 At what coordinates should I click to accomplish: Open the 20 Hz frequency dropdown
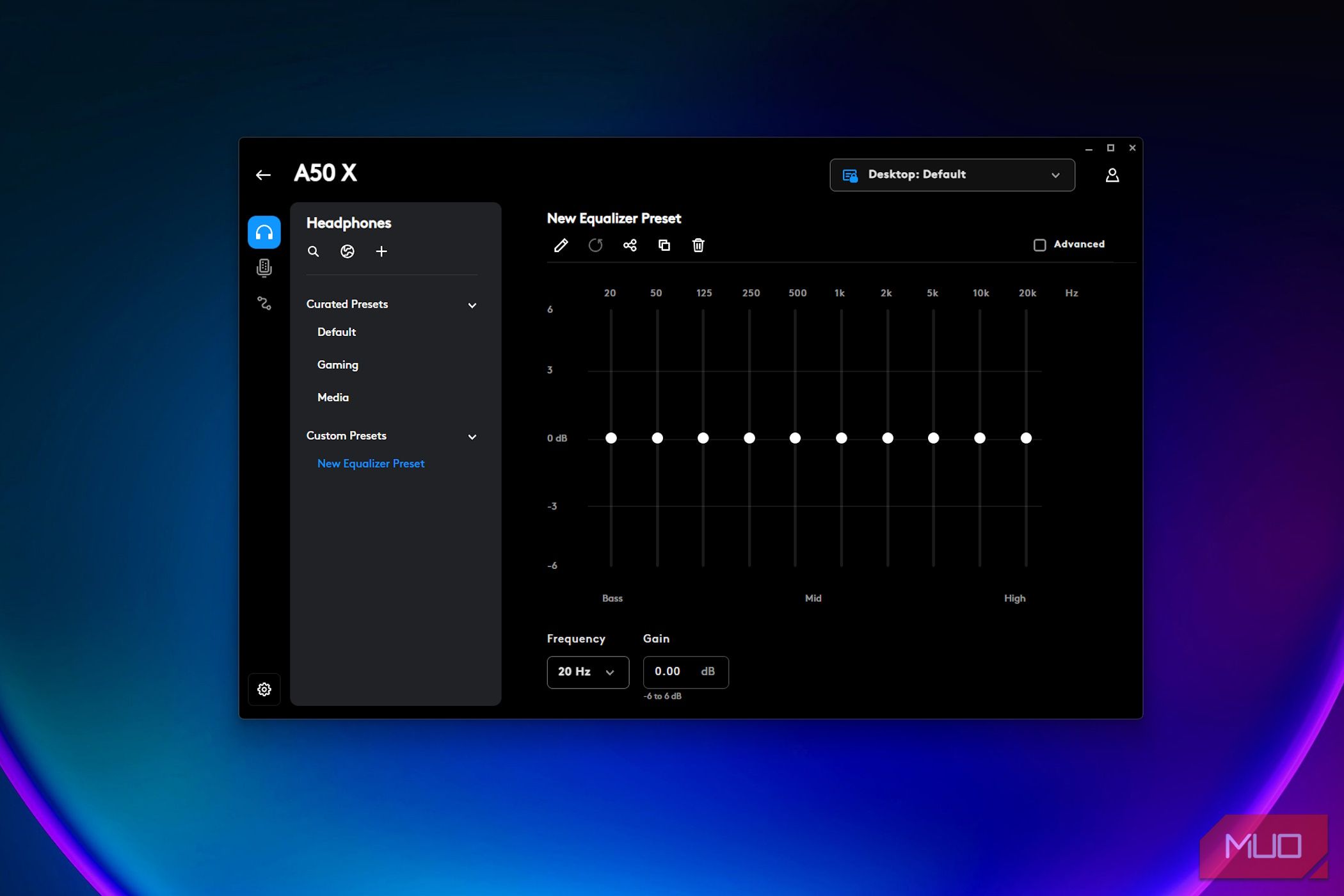coord(587,672)
